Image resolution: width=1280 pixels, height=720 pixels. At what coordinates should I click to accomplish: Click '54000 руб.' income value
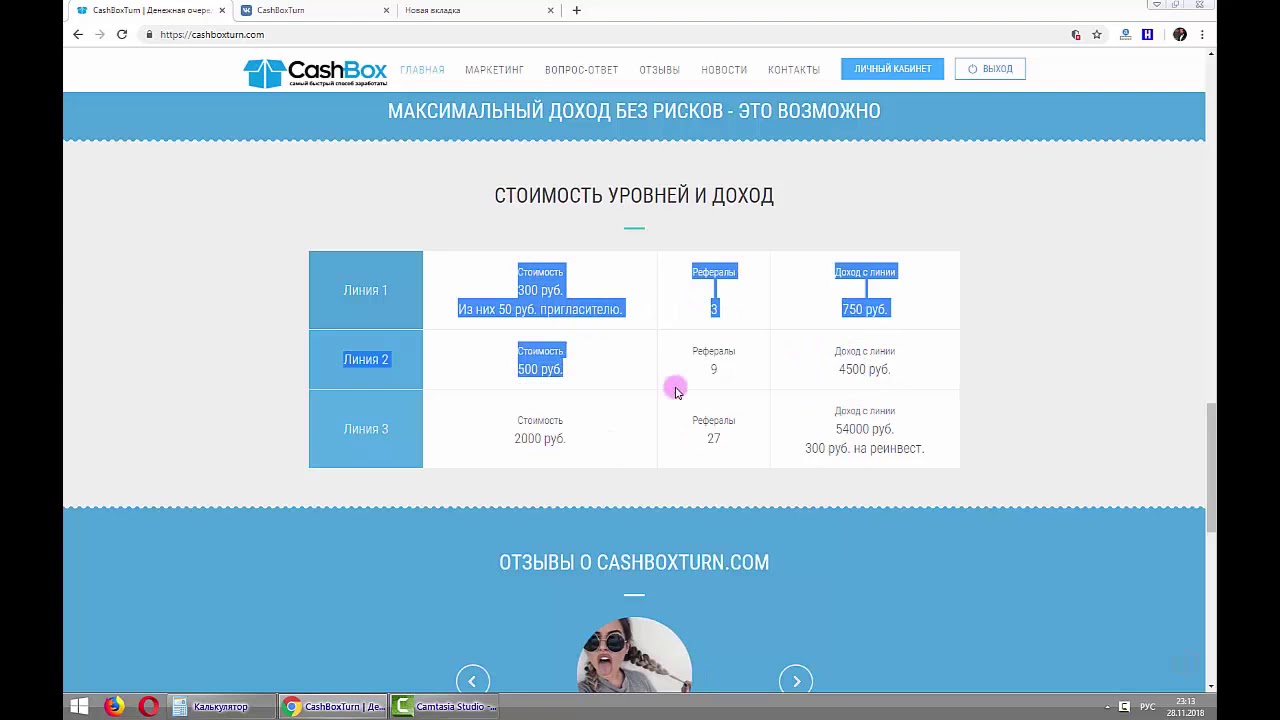click(x=864, y=429)
